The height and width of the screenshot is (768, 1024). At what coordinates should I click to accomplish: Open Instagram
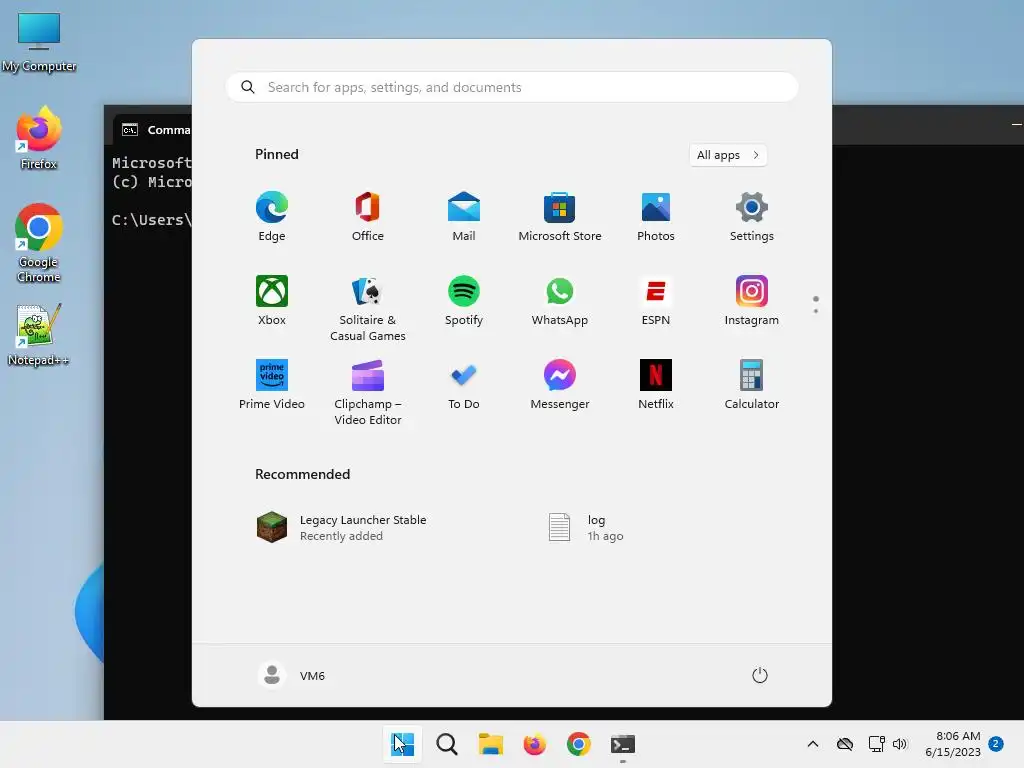pyautogui.click(x=752, y=300)
